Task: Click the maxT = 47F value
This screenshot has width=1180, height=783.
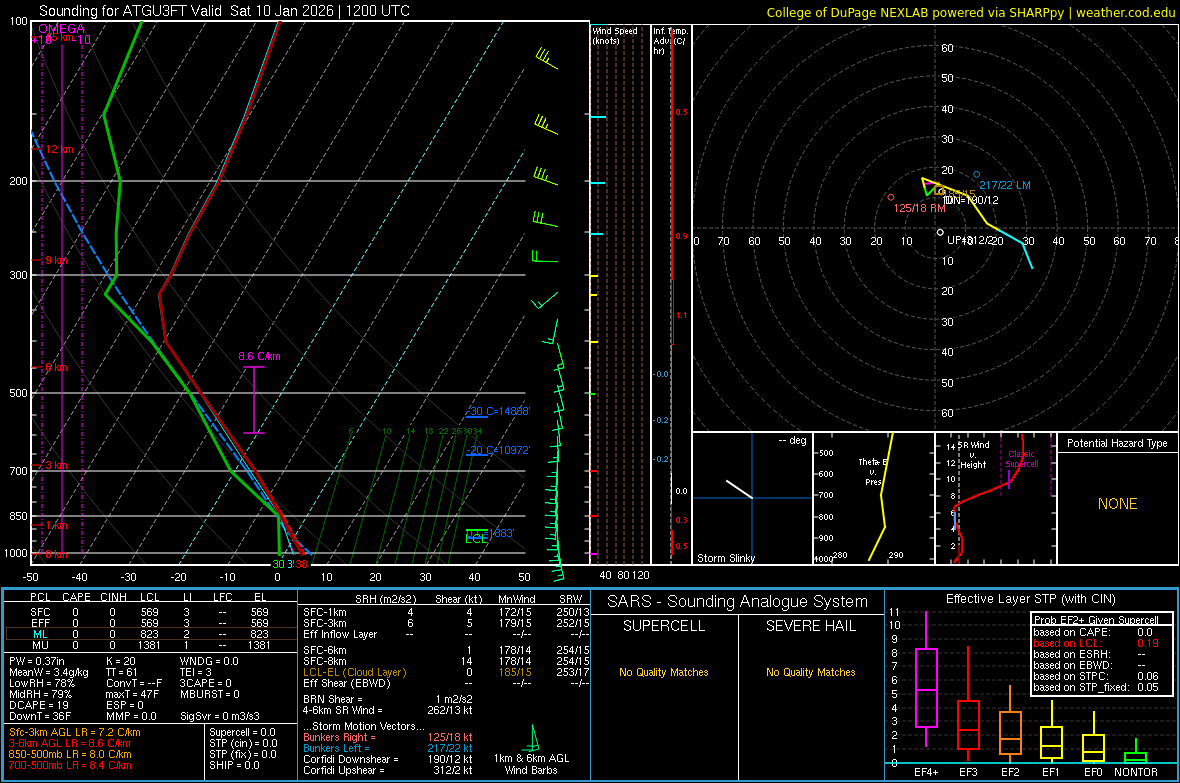Action: click(132, 694)
